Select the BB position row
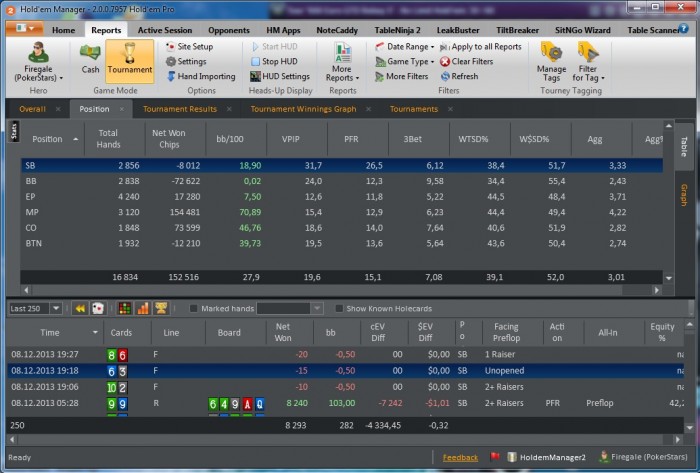Viewport: 700px width, 473px height. (342, 181)
